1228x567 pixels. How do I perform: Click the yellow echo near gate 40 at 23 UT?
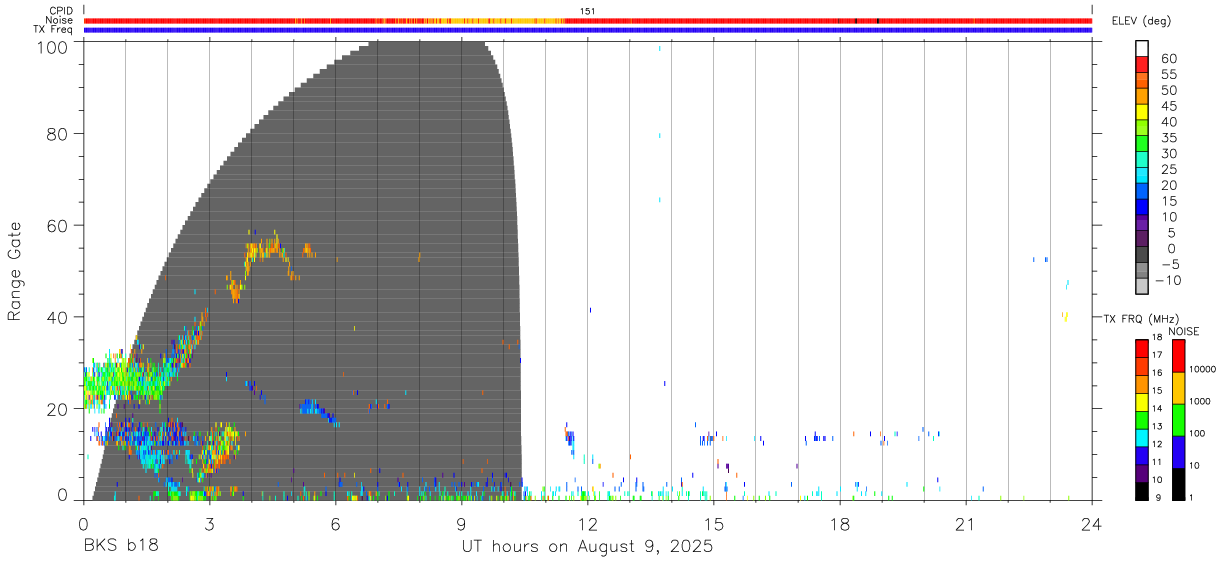point(1065,316)
